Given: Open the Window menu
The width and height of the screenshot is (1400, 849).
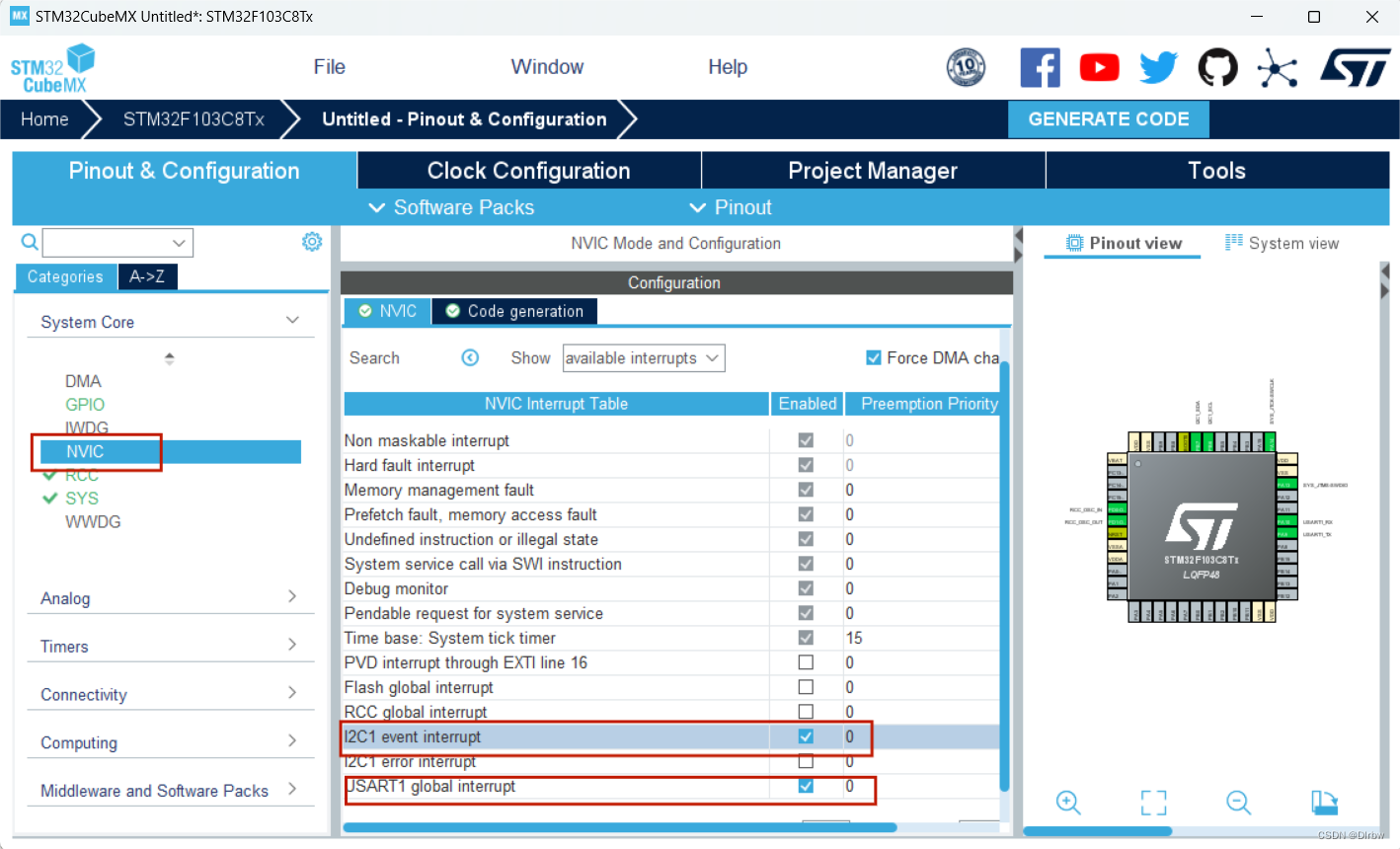Looking at the screenshot, I should [x=547, y=66].
